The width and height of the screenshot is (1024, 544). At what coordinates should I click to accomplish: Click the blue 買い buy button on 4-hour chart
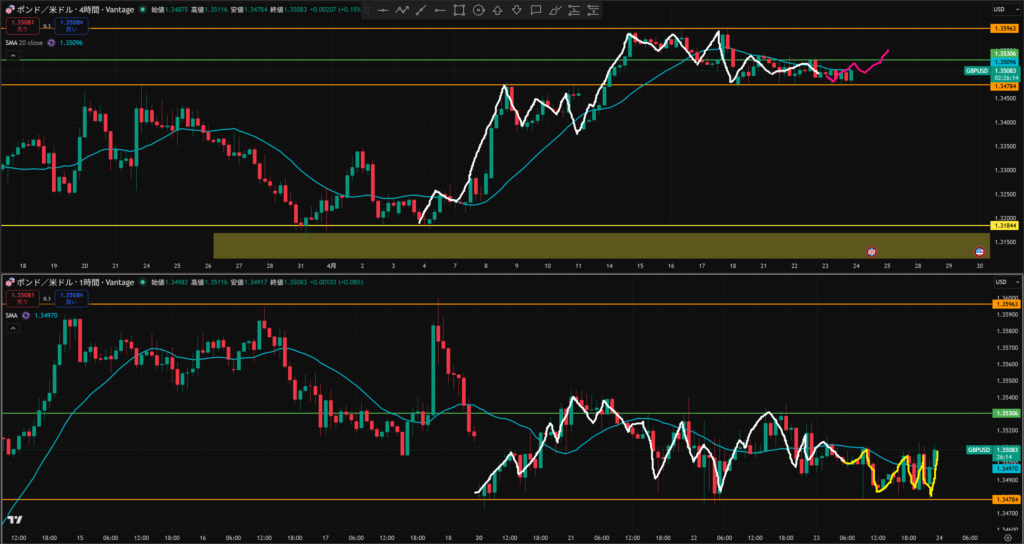tap(71, 24)
